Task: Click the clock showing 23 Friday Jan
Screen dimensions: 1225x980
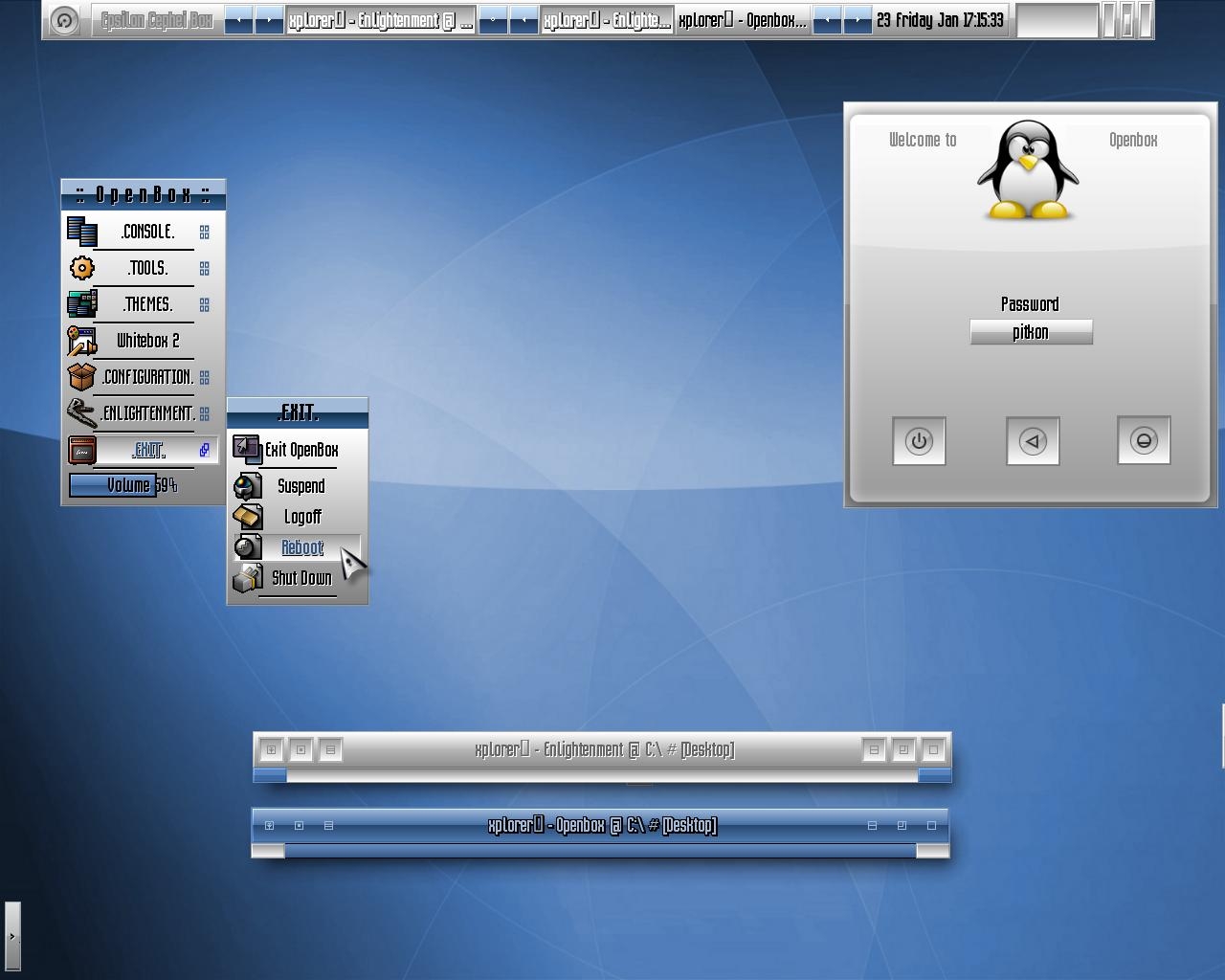Action: click(x=940, y=20)
